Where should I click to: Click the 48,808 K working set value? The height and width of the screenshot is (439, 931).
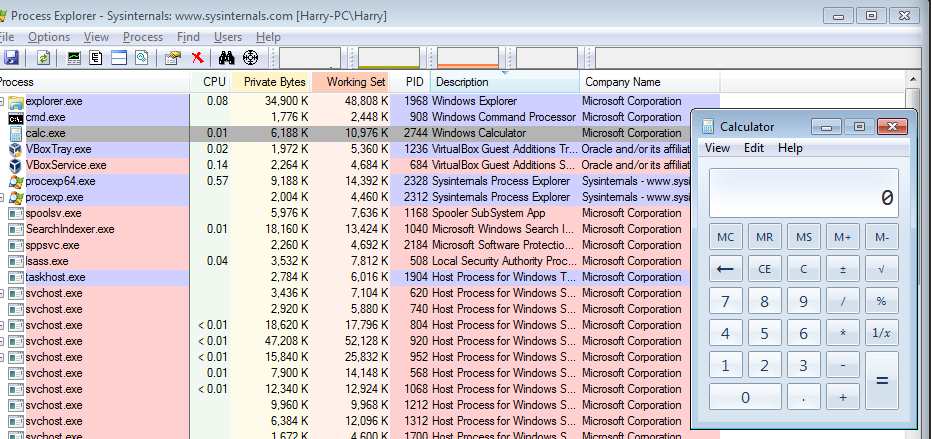pyautogui.click(x=366, y=102)
